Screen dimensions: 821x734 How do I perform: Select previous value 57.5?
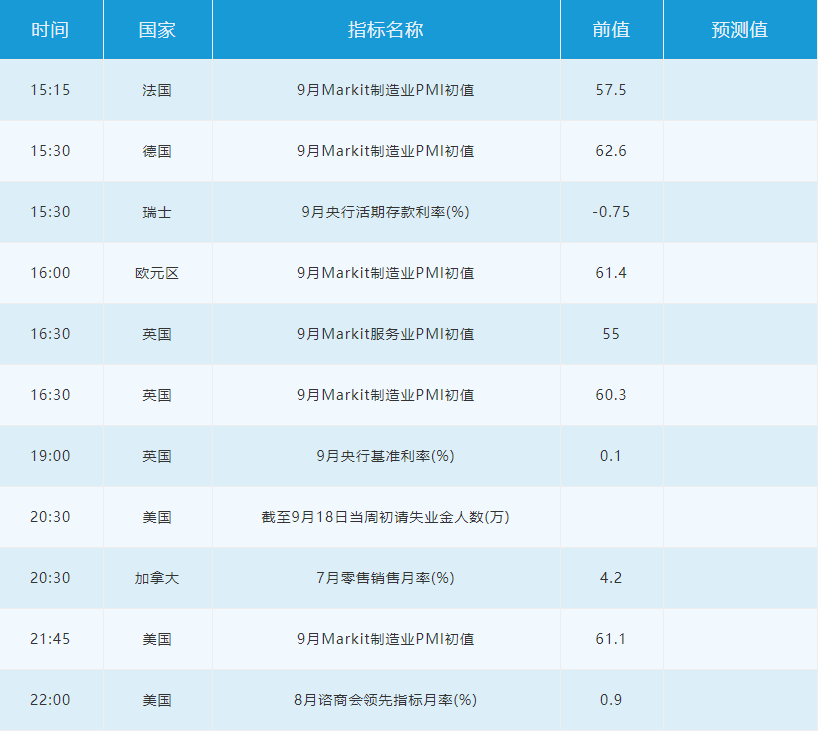pyautogui.click(x=611, y=90)
